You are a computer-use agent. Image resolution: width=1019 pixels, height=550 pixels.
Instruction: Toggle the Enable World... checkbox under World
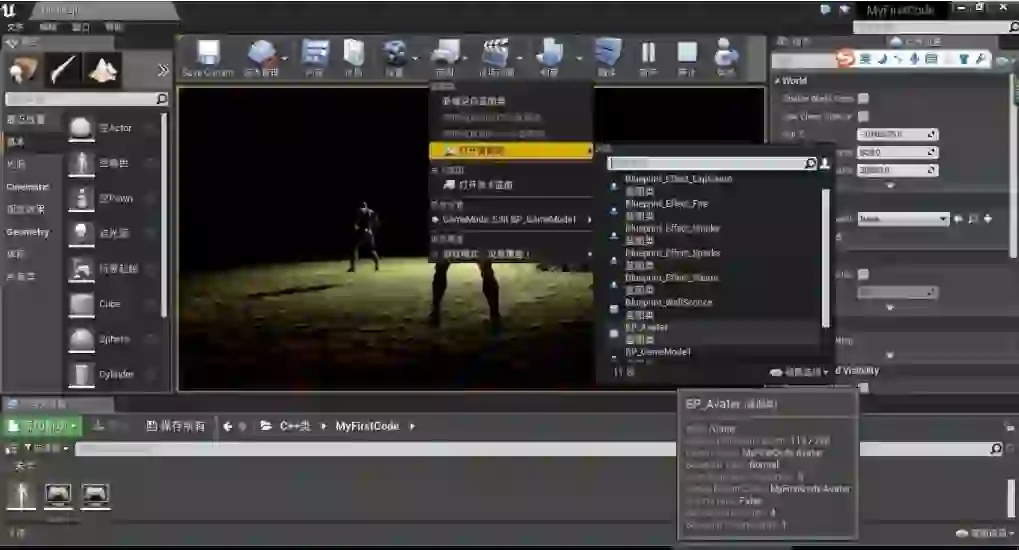coord(863,98)
